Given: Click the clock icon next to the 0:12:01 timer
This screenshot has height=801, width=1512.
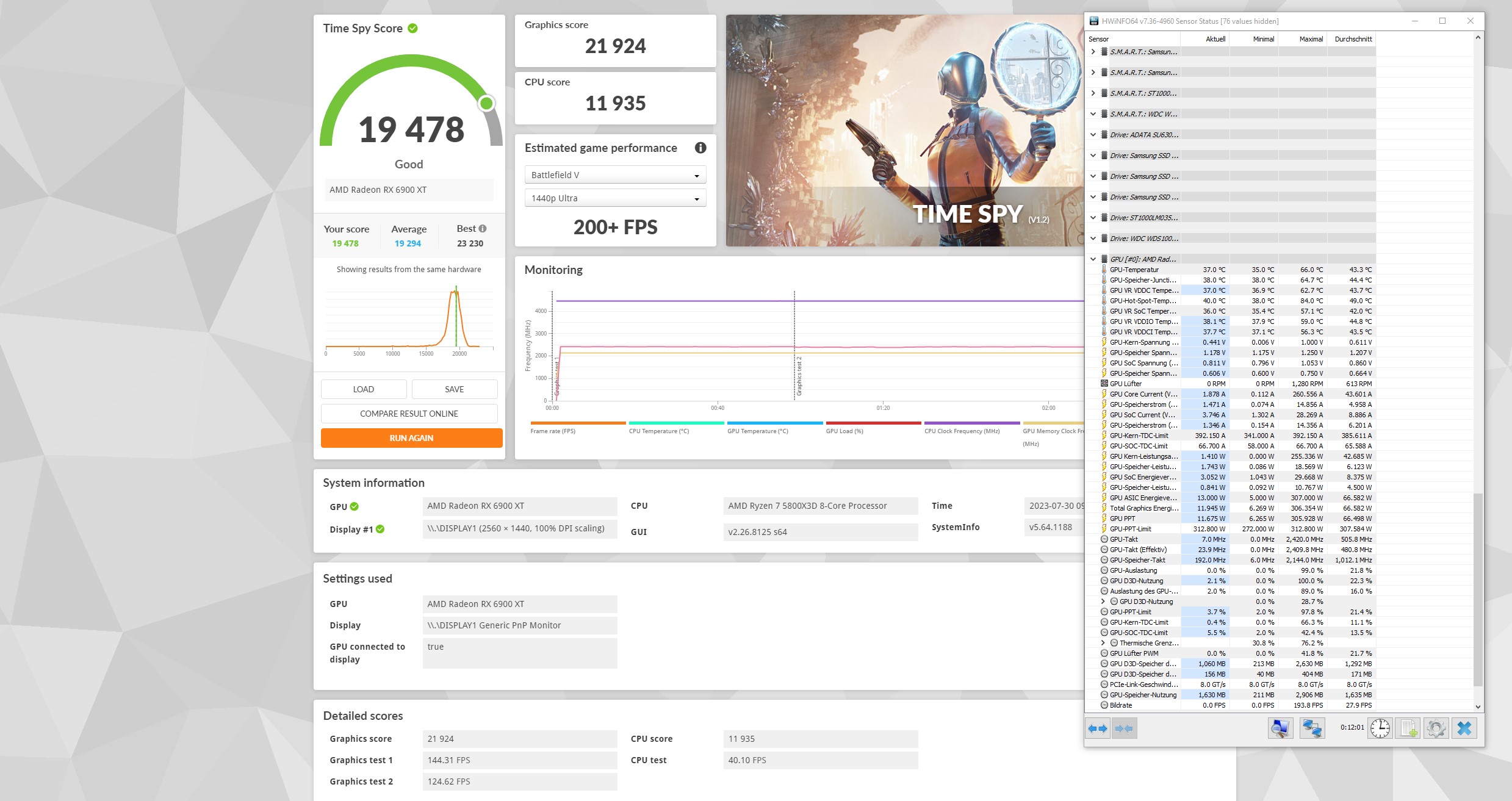Looking at the screenshot, I should (1380, 728).
